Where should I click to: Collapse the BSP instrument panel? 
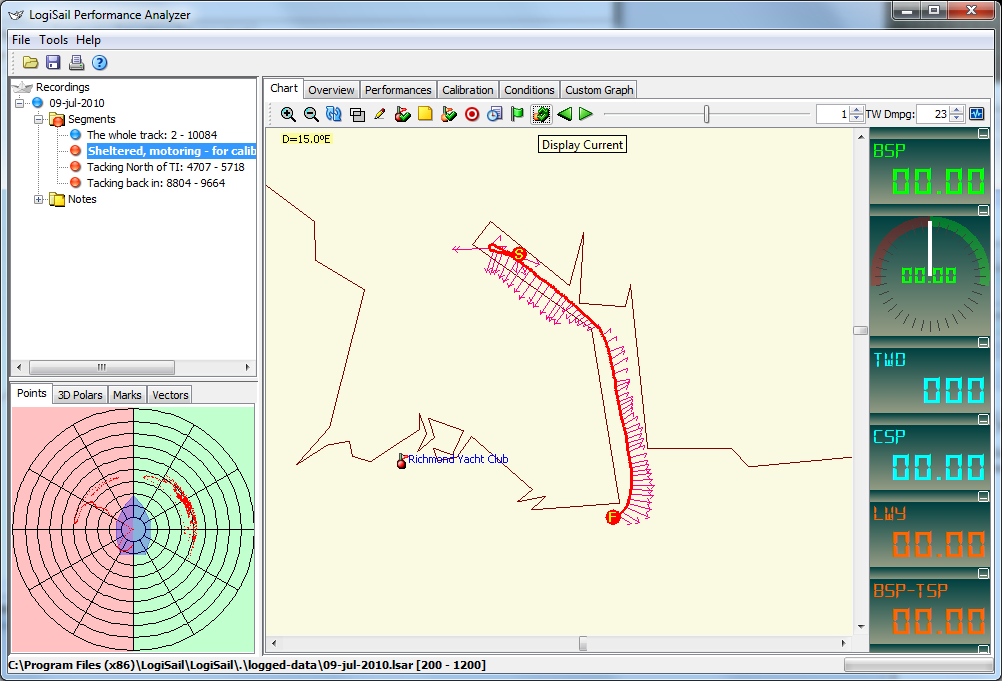coord(983,134)
